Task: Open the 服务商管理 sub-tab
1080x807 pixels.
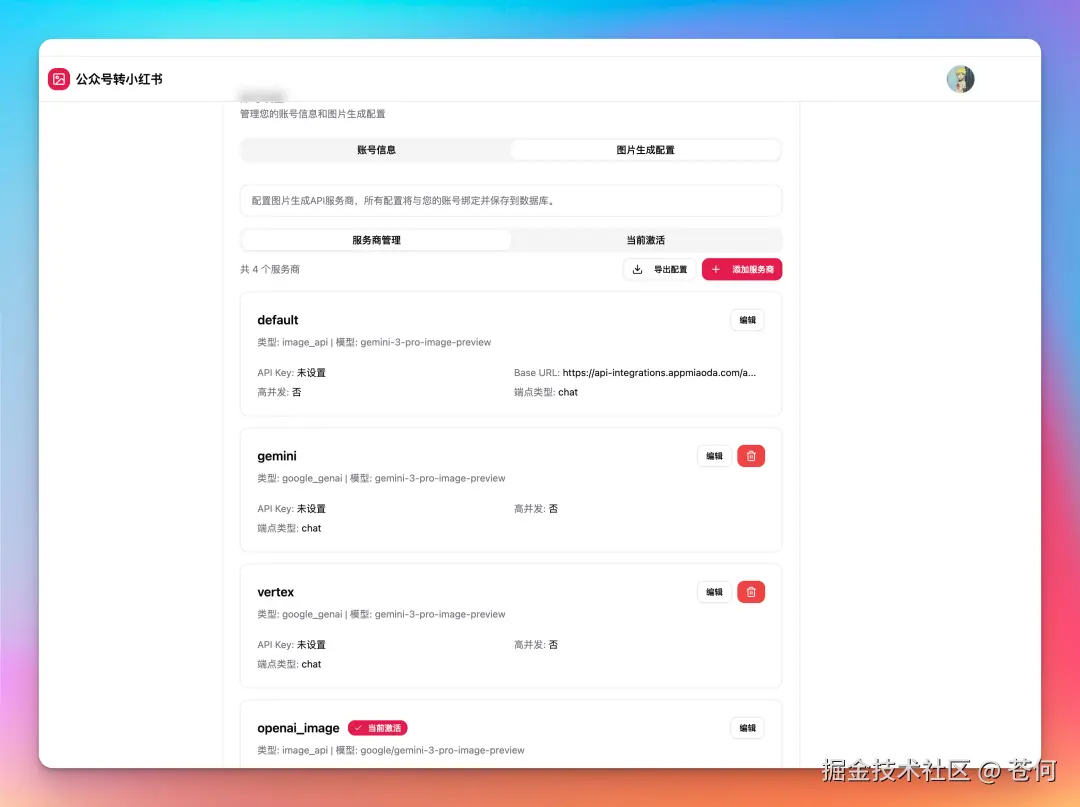Action: (376, 240)
